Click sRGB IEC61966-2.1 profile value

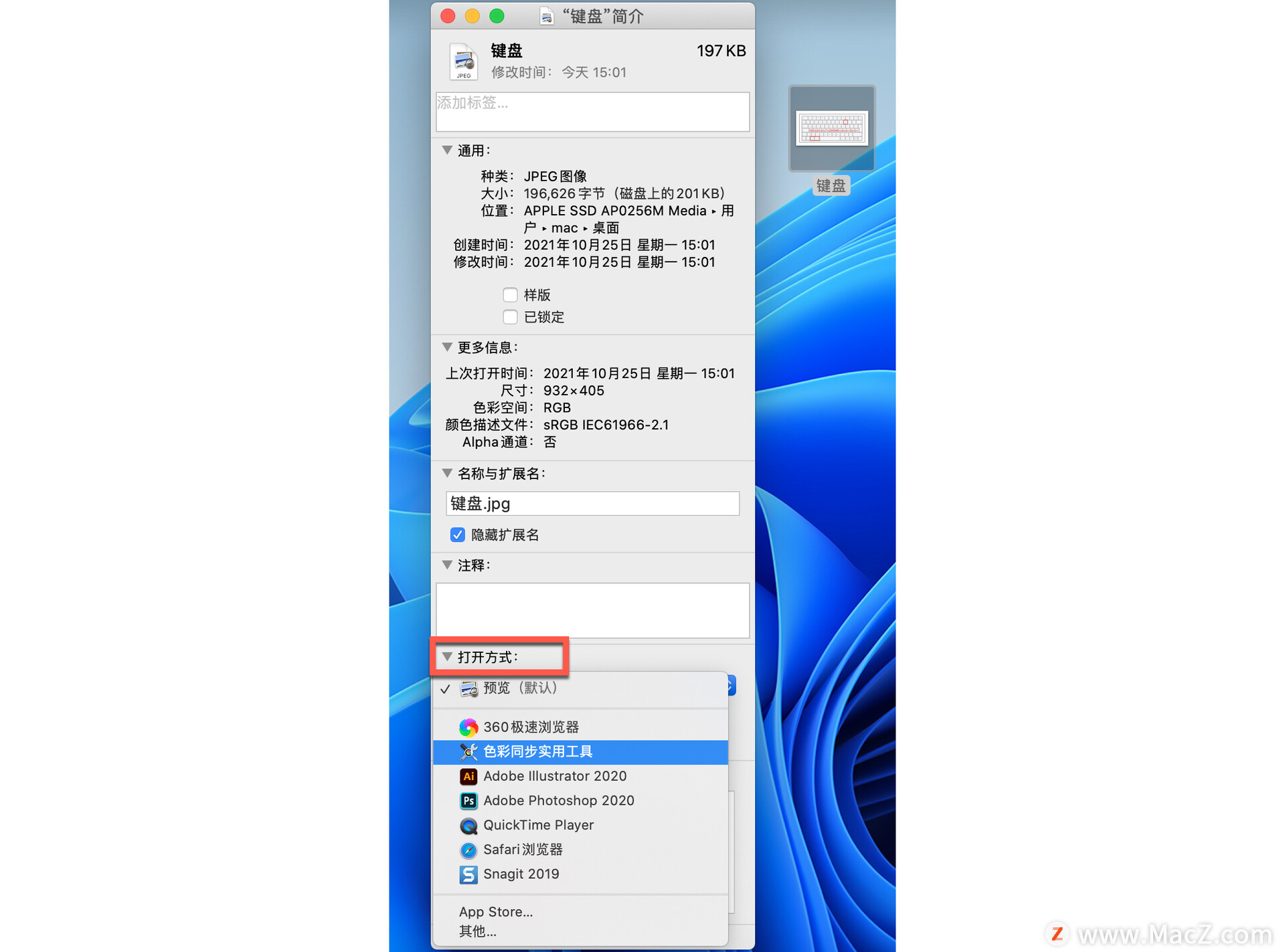(x=606, y=425)
